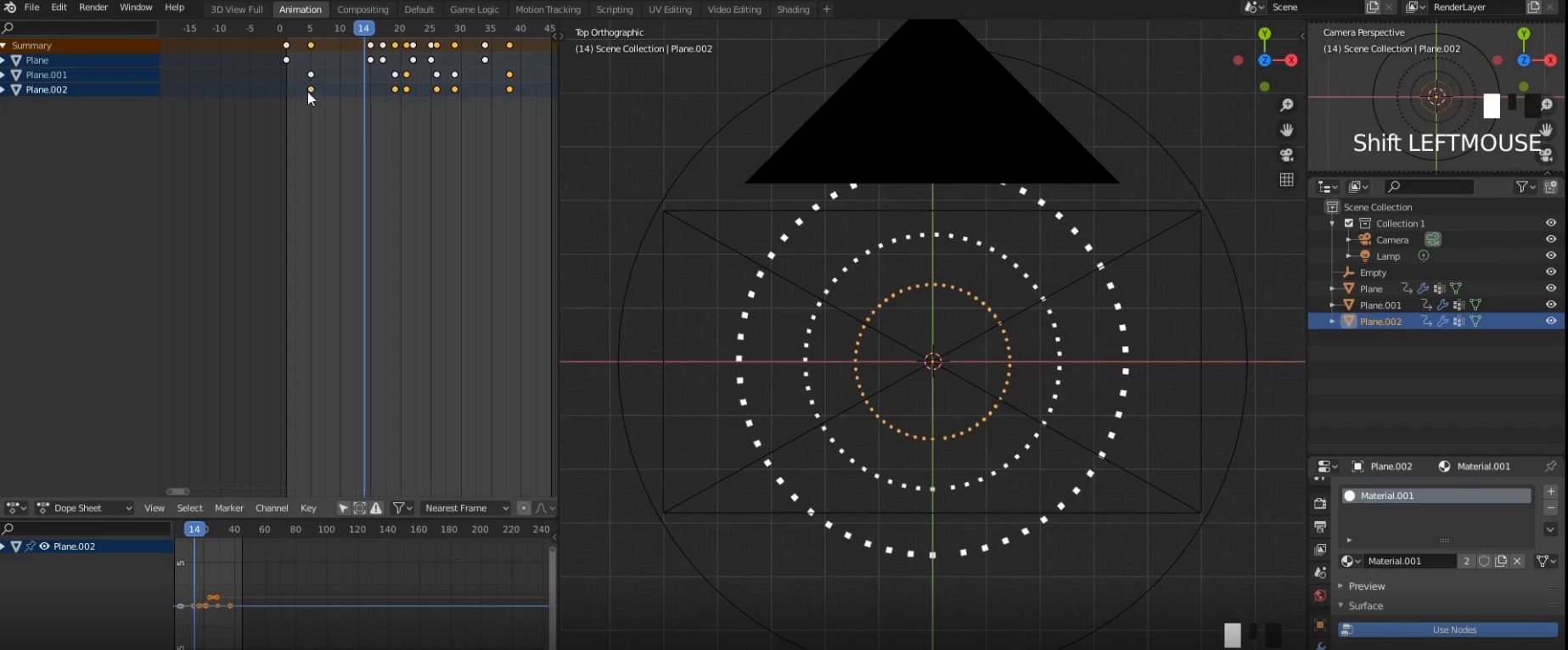Open the Nearest Frame snapping dropdown
Screen dimensions: 1568x650
click(465, 508)
